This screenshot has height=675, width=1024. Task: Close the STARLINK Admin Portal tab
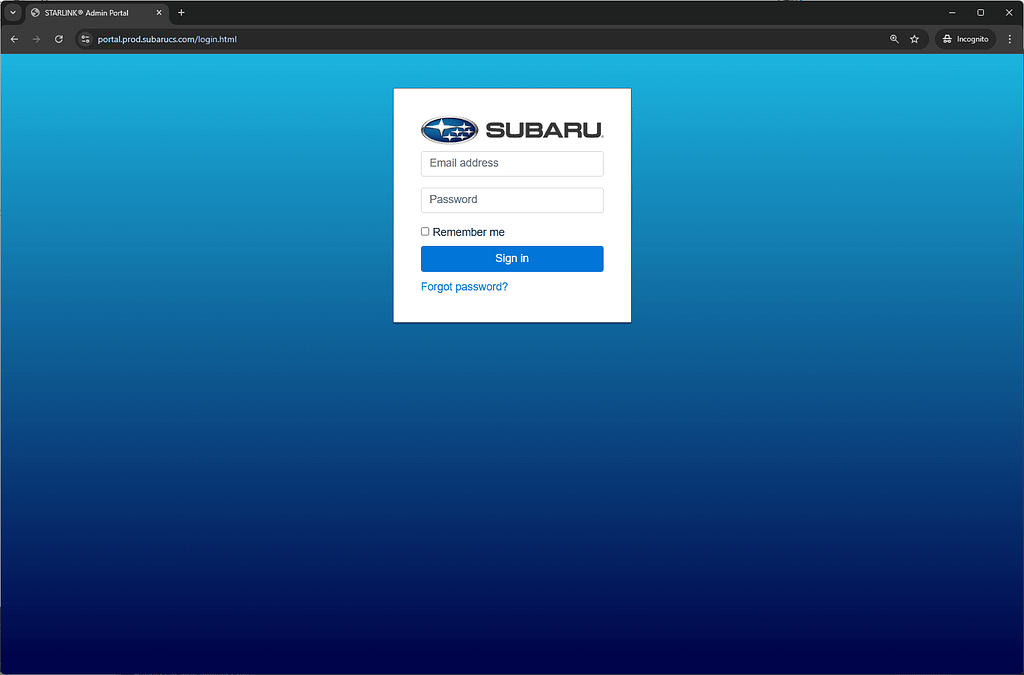(x=159, y=12)
